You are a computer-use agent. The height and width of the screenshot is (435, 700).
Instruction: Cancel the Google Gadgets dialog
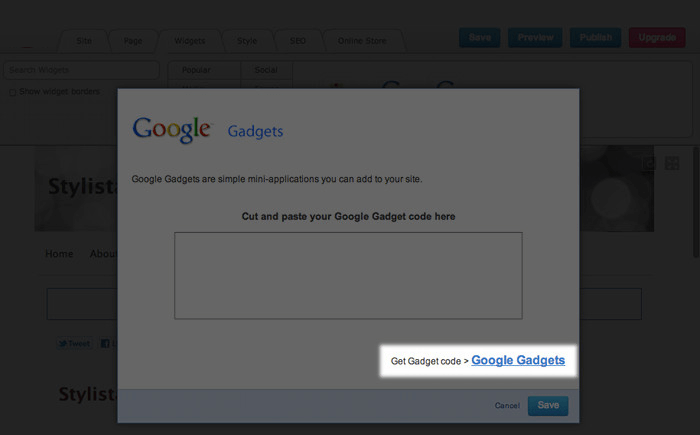click(x=507, y=406)
